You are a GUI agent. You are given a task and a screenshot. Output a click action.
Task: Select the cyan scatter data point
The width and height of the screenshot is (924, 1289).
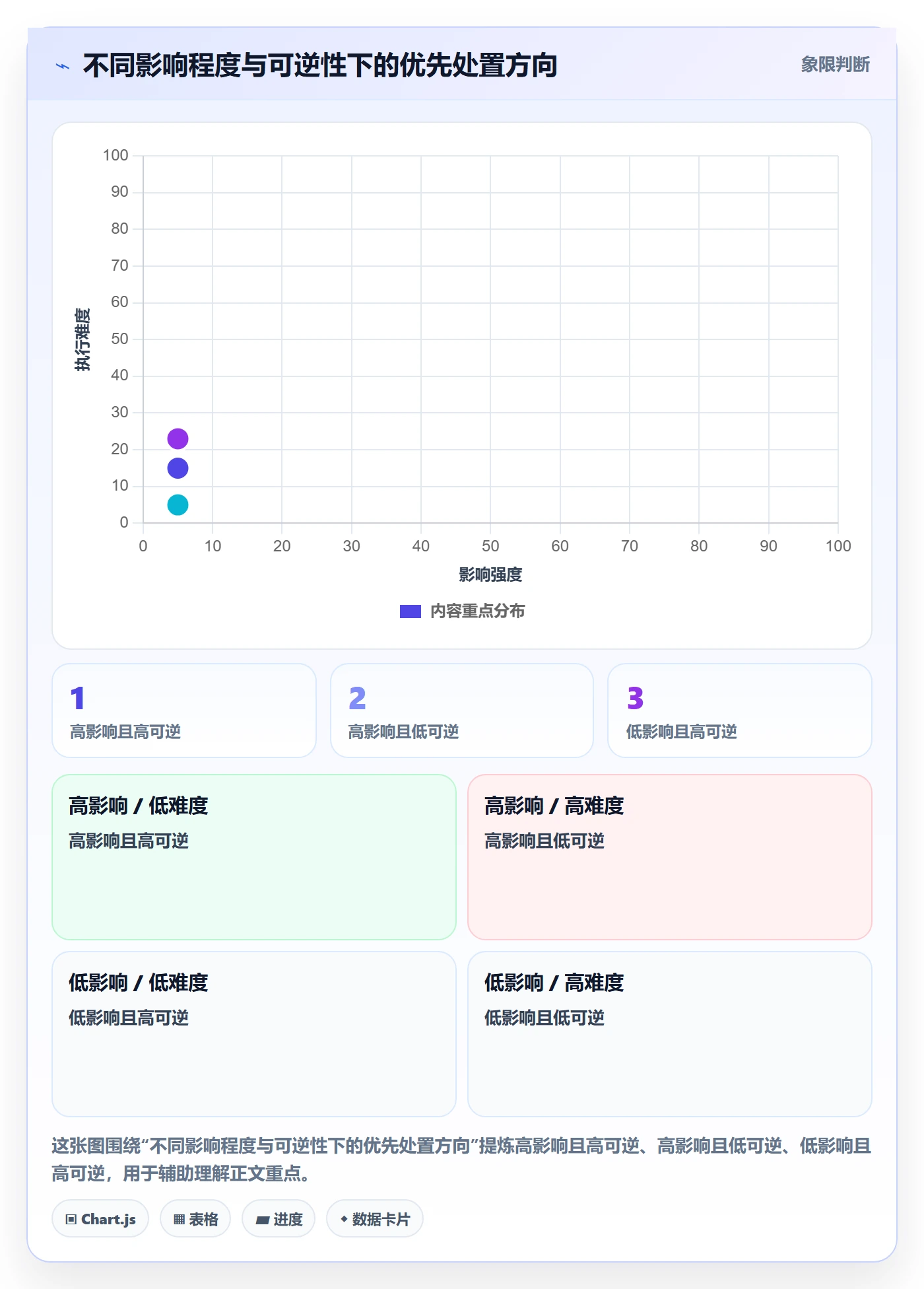[x=178, y=505]
